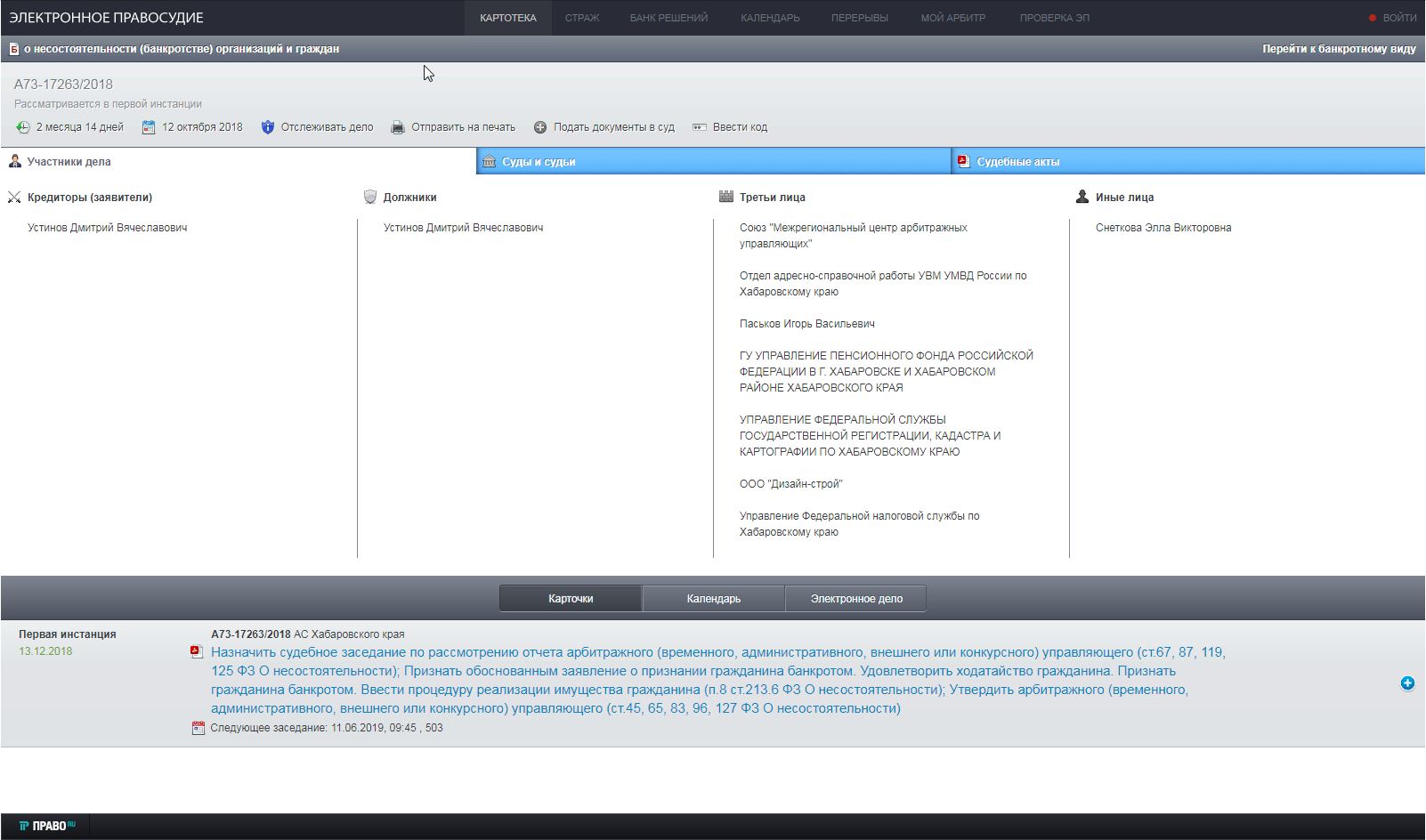1426x840 pixels.
Task: Click the printer icon Отправить на печать
Action: tap(398, 127)
